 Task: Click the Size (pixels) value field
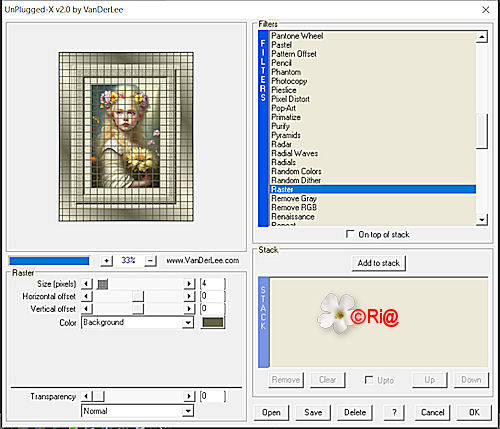[x=213, y=284]
